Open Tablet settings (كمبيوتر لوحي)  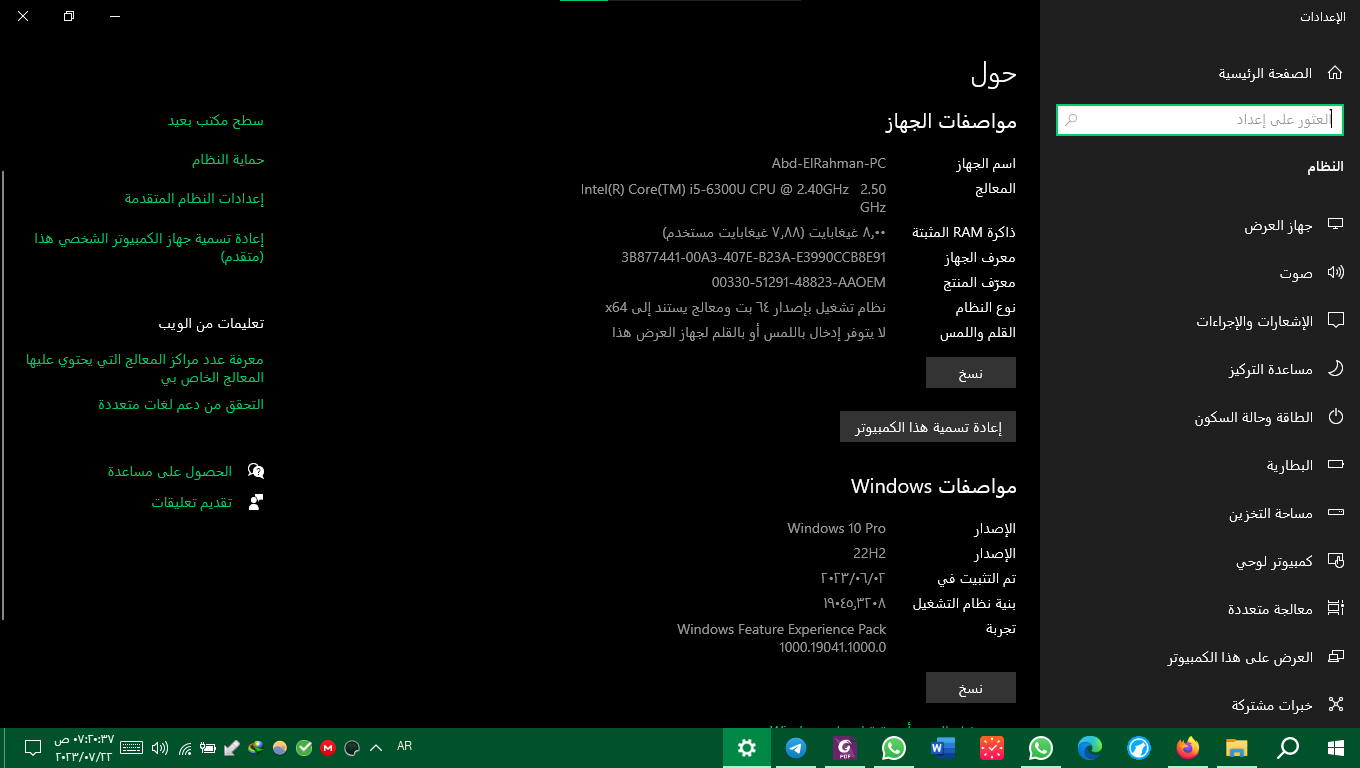click(x=1200, y=561)
